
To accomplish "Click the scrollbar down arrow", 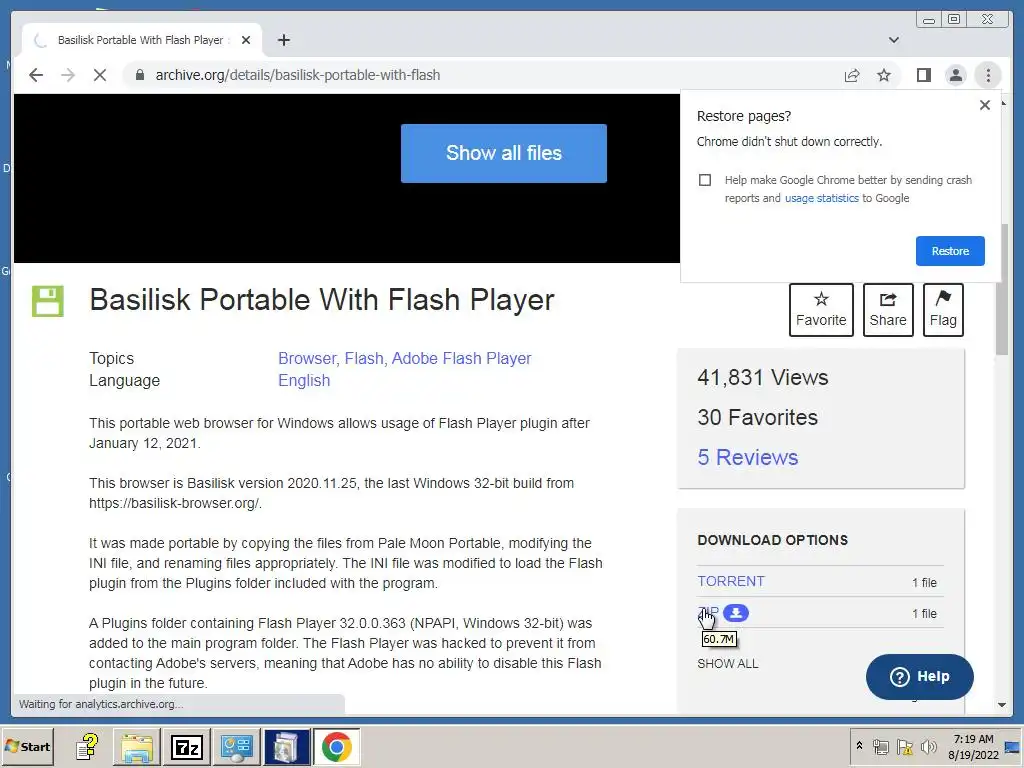I will point(1002,705).
